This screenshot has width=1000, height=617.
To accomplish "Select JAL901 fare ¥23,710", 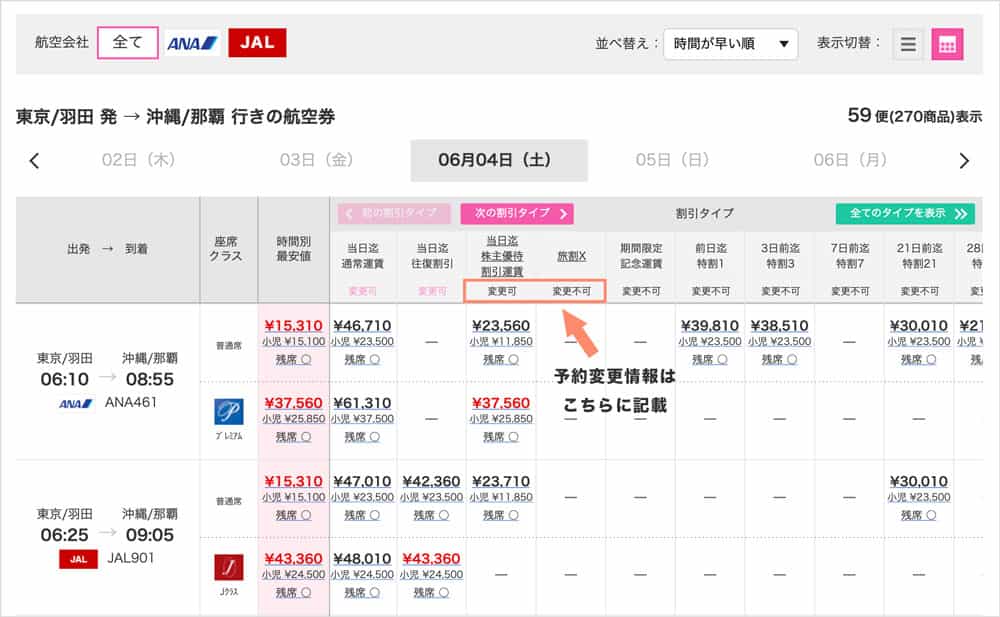I will [x=501, y=481].
